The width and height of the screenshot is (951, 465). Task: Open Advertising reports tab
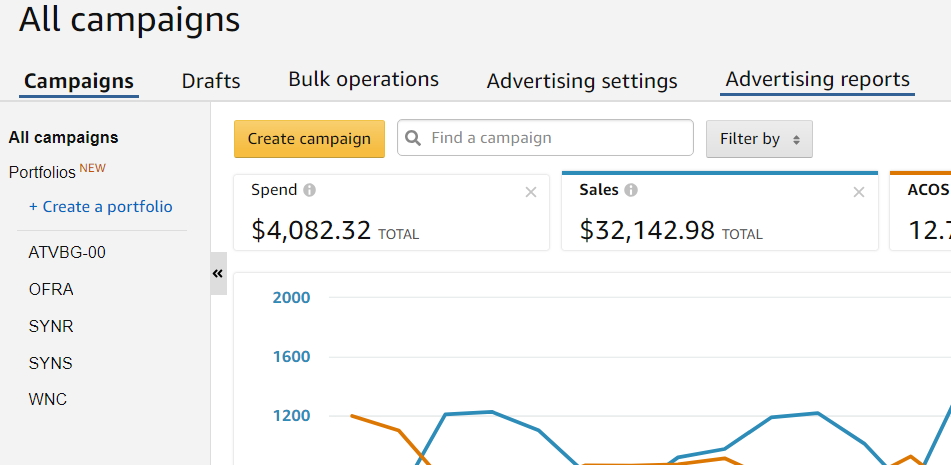817,79
